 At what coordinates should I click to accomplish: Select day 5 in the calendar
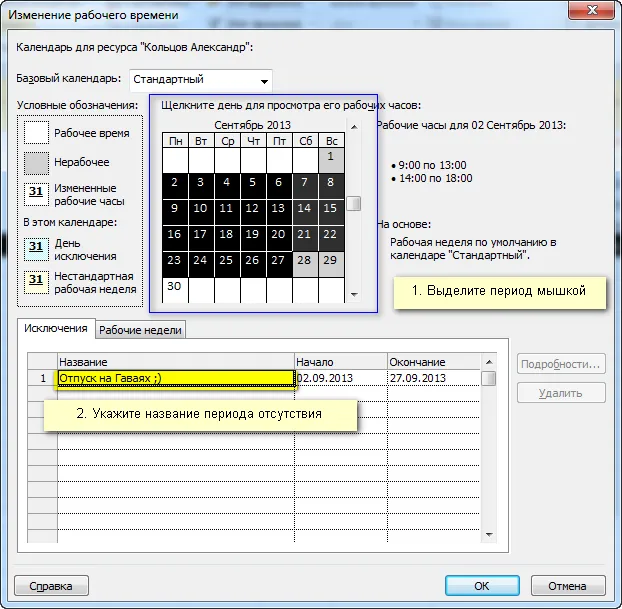coord(253,186)
